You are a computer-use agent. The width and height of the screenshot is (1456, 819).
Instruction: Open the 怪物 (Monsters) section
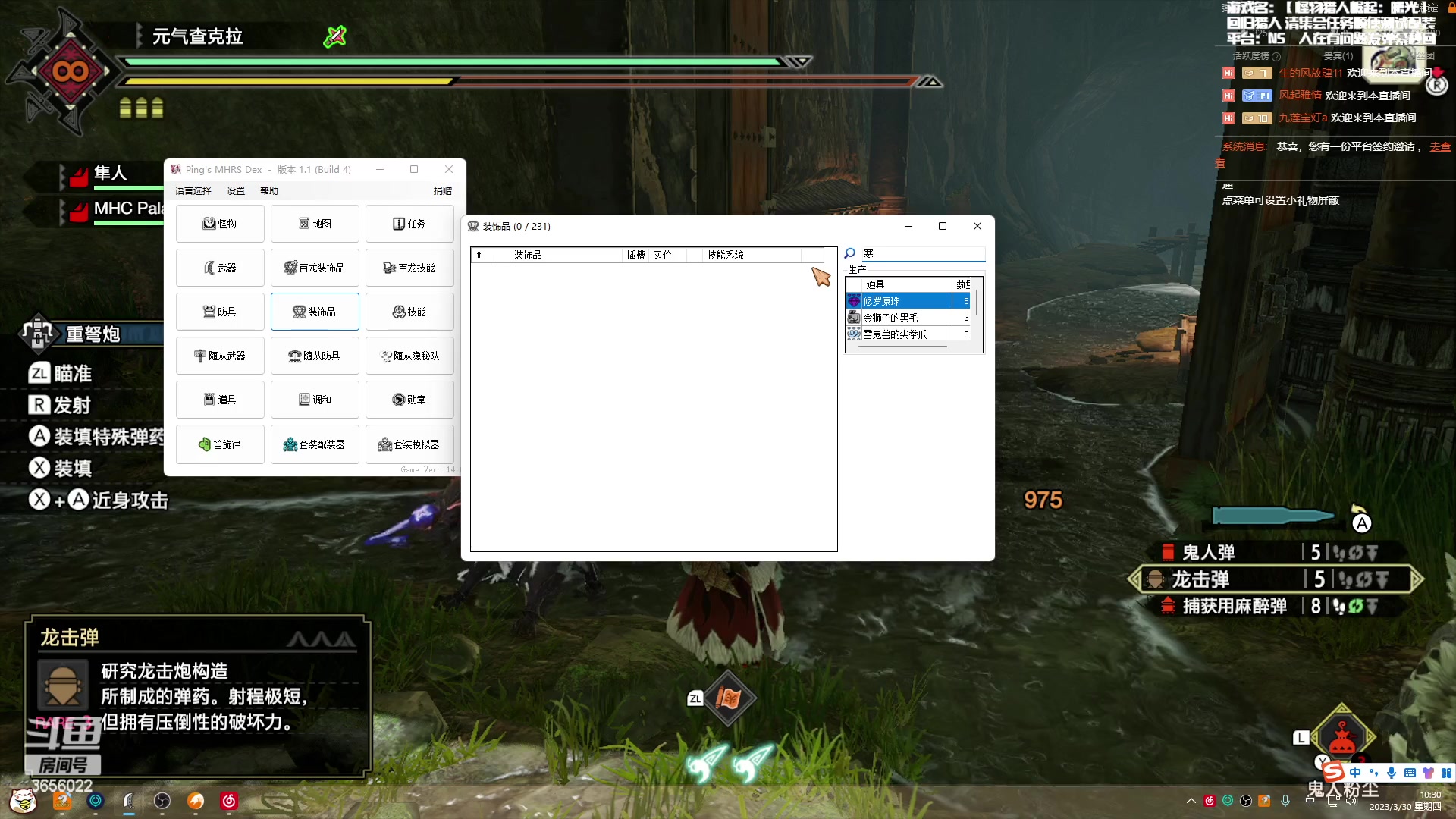click(220, 224)
